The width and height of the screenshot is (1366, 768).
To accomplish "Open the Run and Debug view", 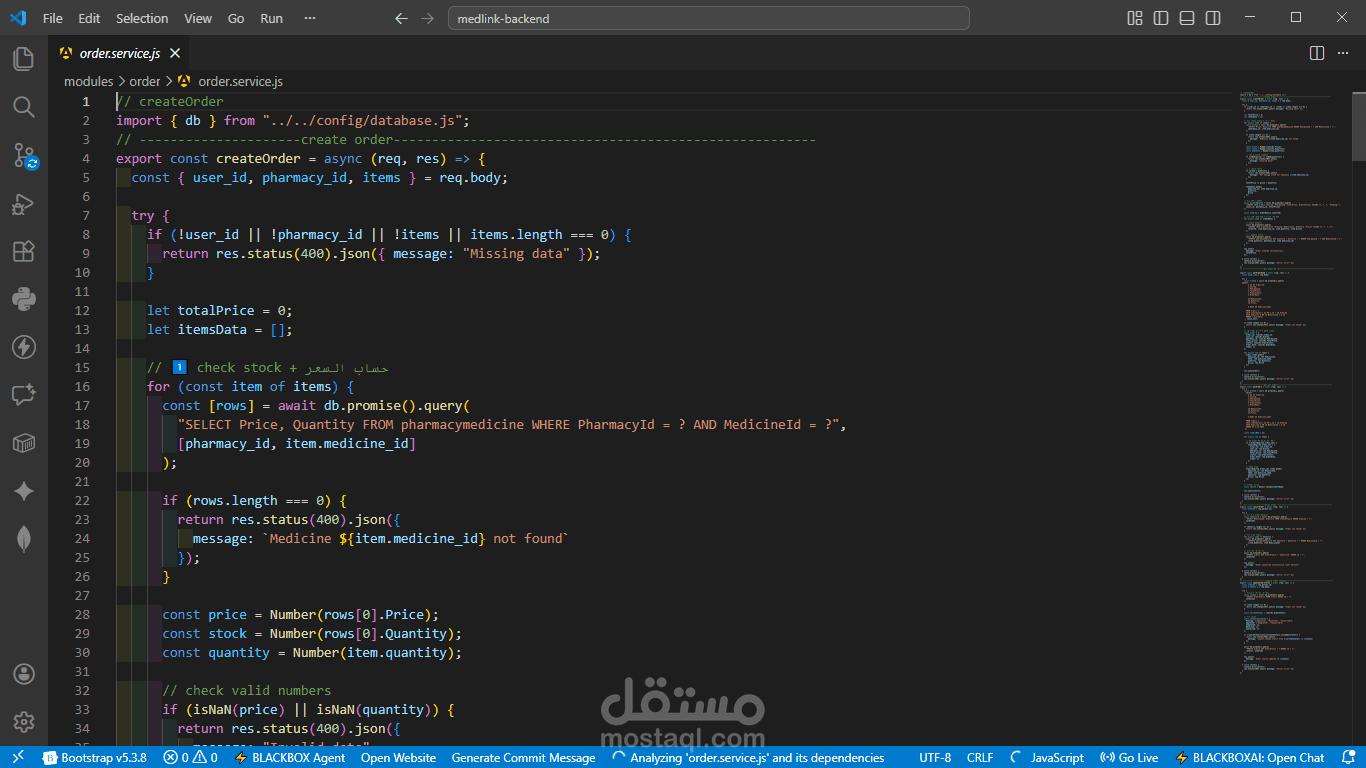I will tap(24, 203).
